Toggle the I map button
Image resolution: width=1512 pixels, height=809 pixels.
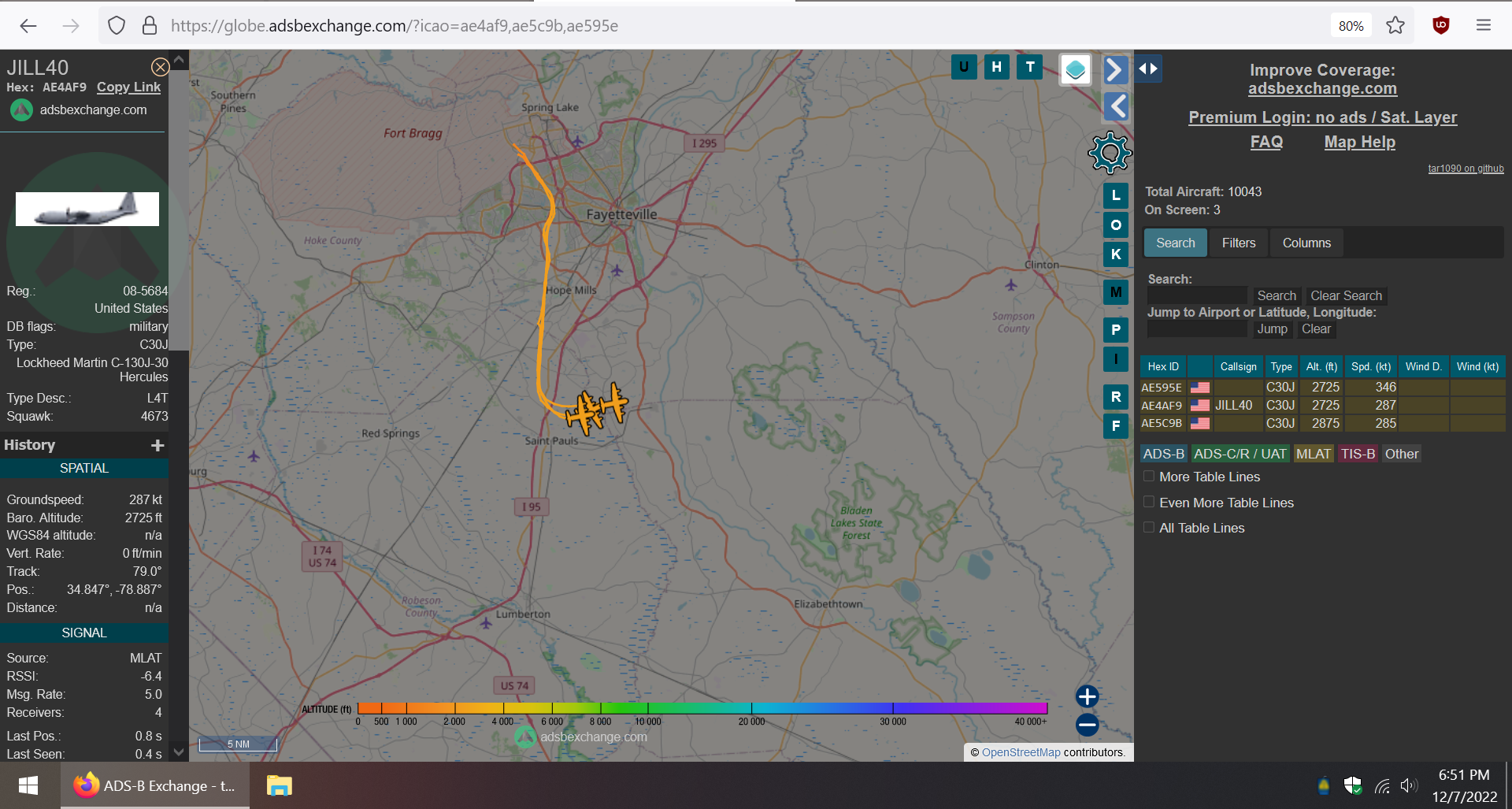(x=1116, y=359)
